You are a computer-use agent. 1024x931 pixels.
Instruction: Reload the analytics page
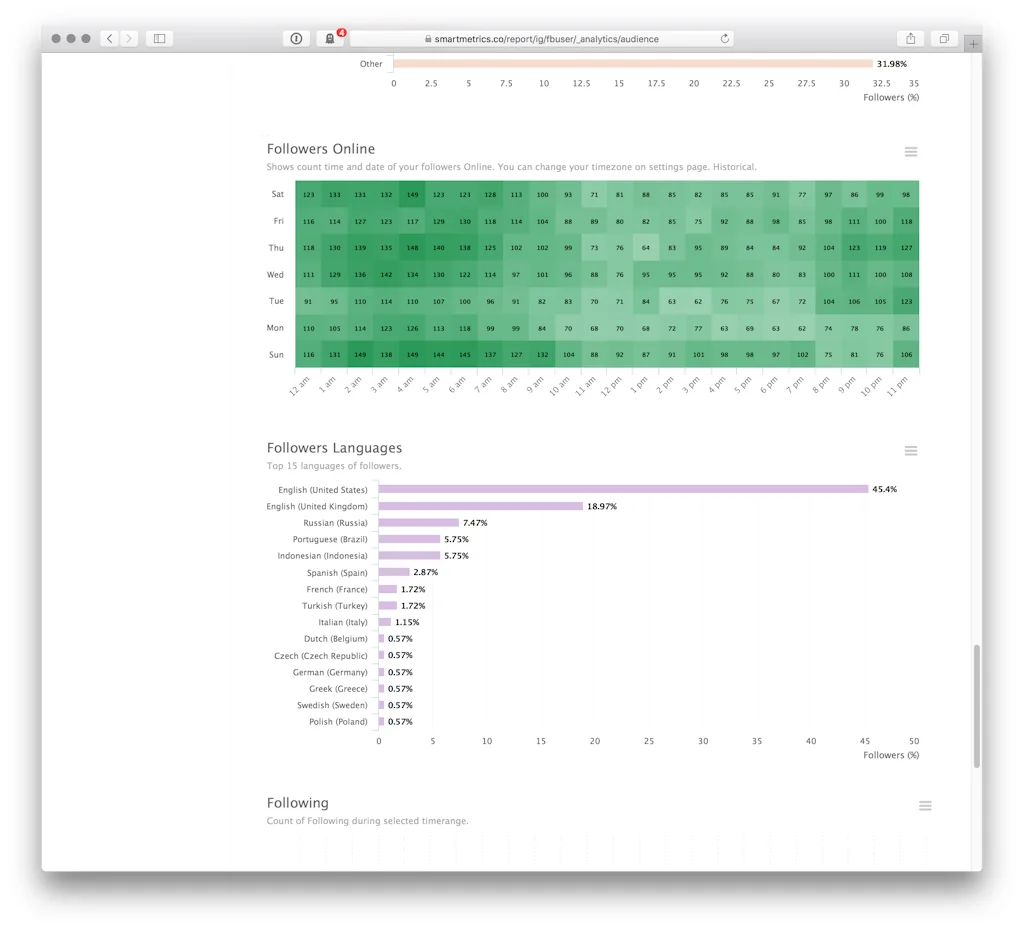[723, 38]
